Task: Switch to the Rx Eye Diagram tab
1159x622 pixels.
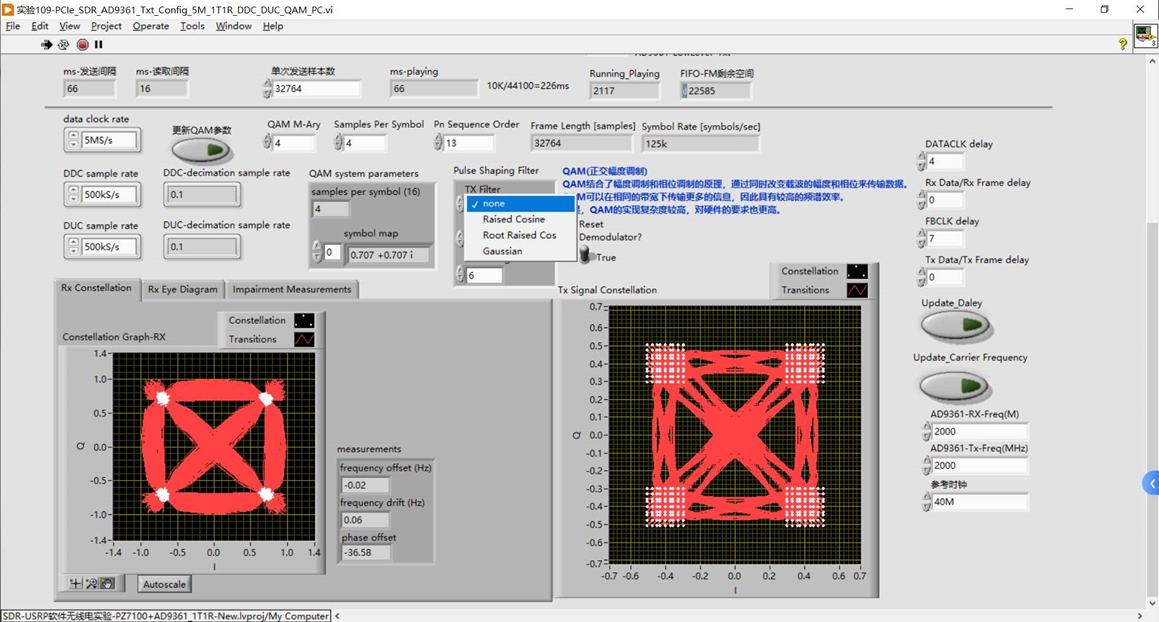Action: click(183, 289)
